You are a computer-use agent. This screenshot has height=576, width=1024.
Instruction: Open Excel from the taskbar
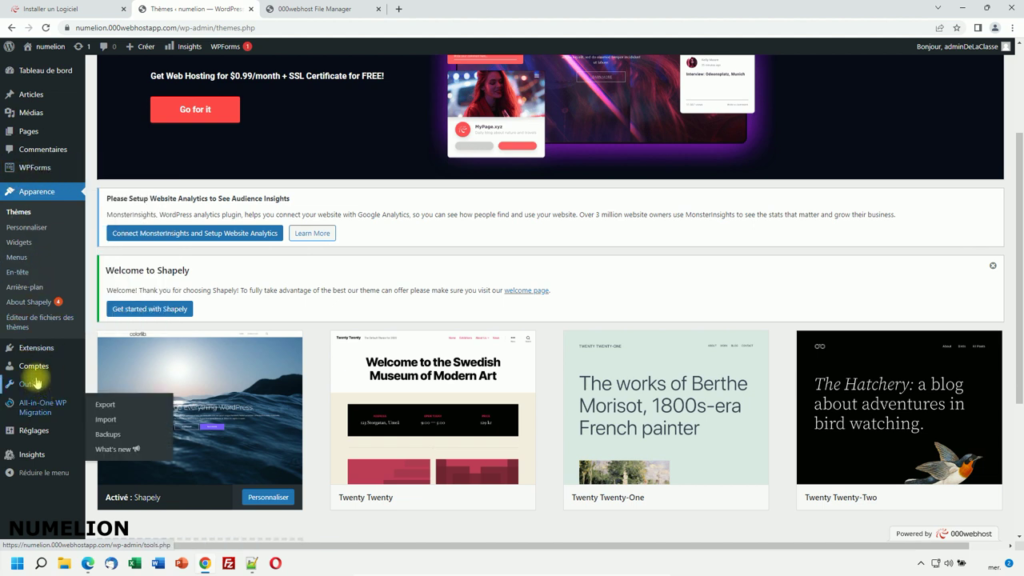point(135,563)
